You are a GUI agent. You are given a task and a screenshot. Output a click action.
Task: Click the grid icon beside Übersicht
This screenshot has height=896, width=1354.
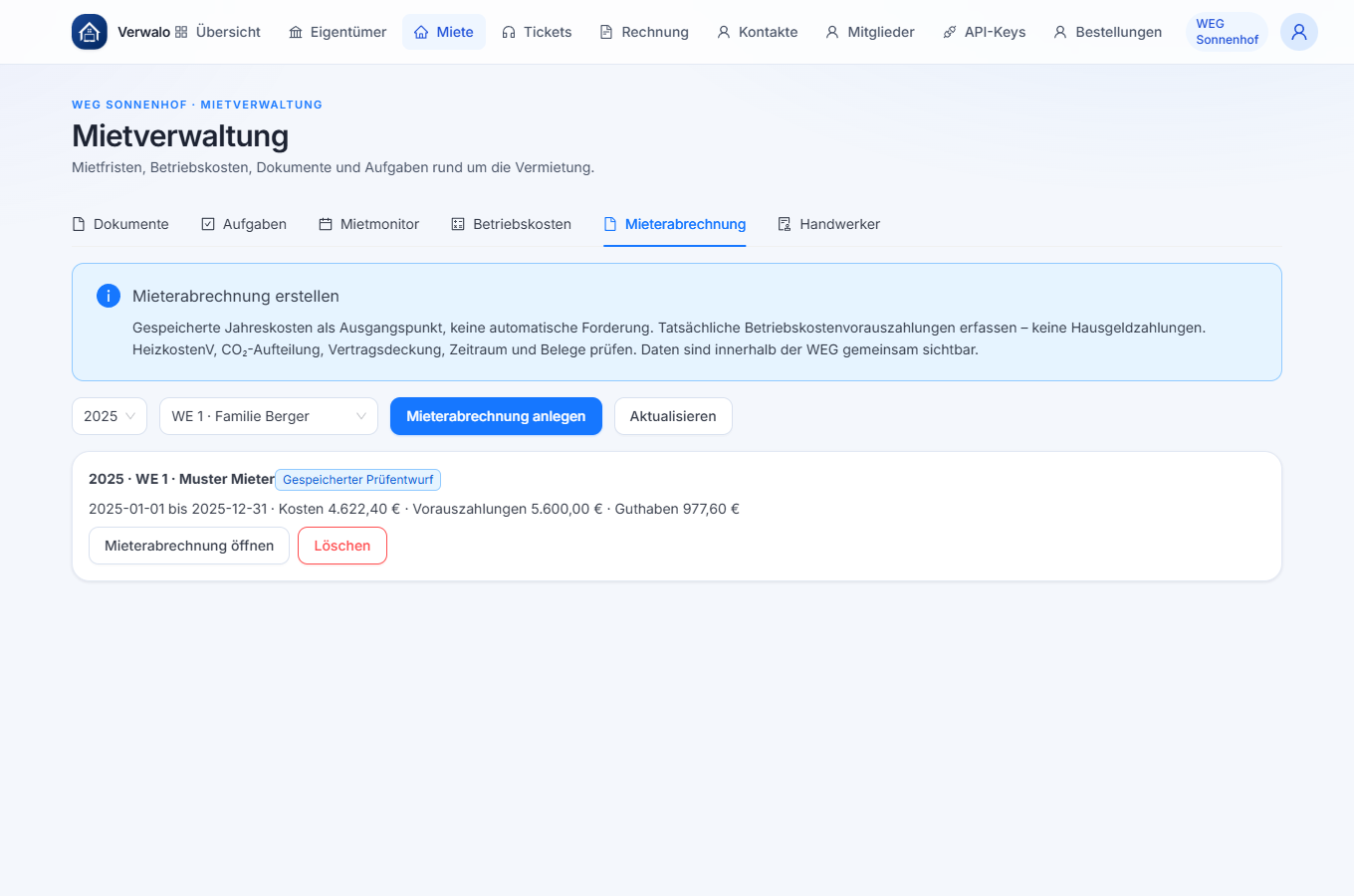point(181,32)
